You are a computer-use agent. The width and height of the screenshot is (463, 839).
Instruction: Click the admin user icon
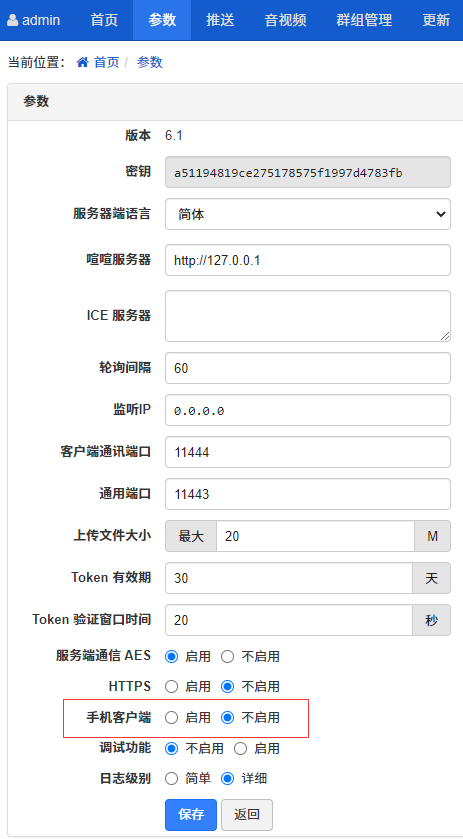tap(12, 21)
